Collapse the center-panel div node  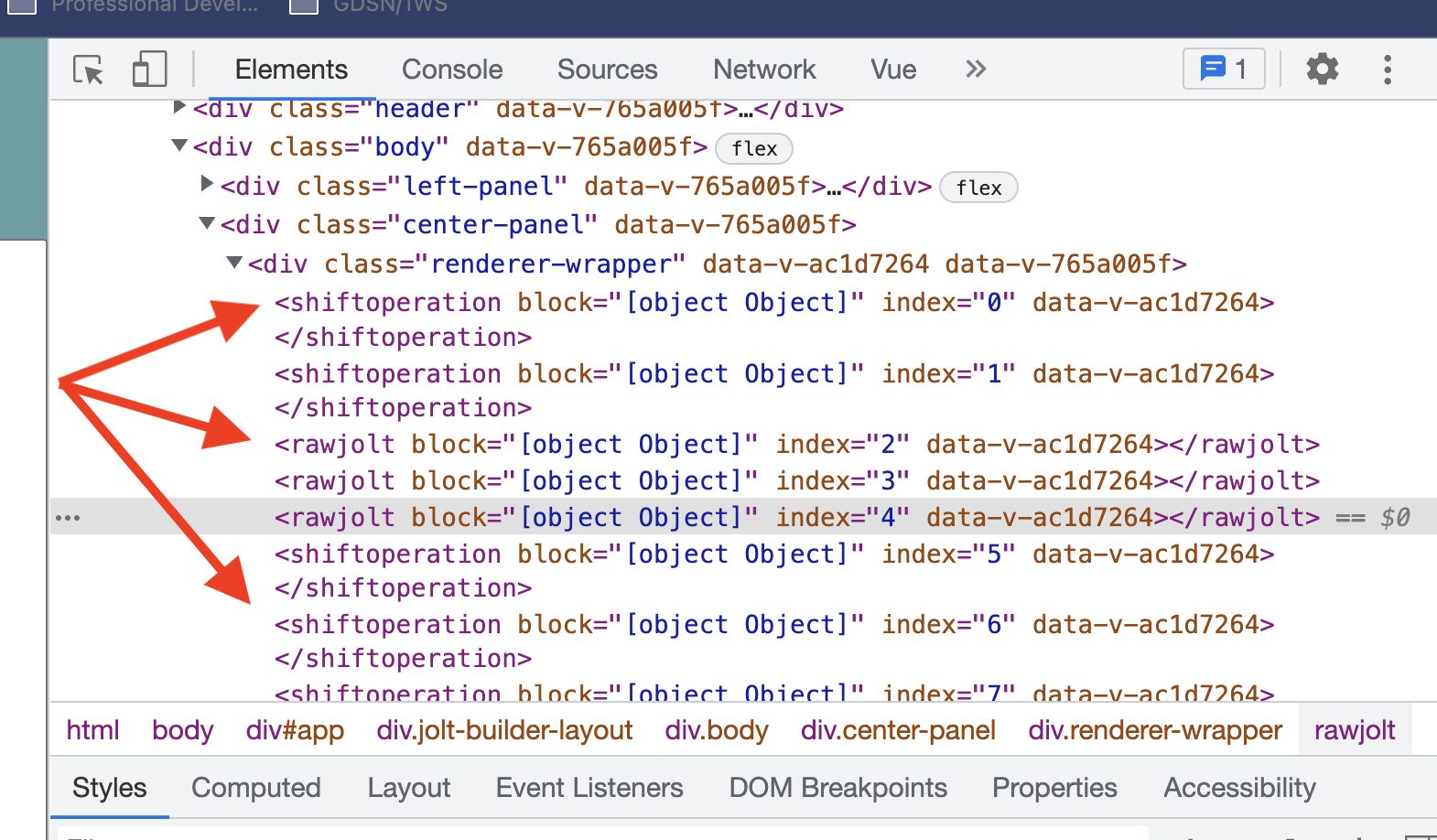tap(207, 223)
